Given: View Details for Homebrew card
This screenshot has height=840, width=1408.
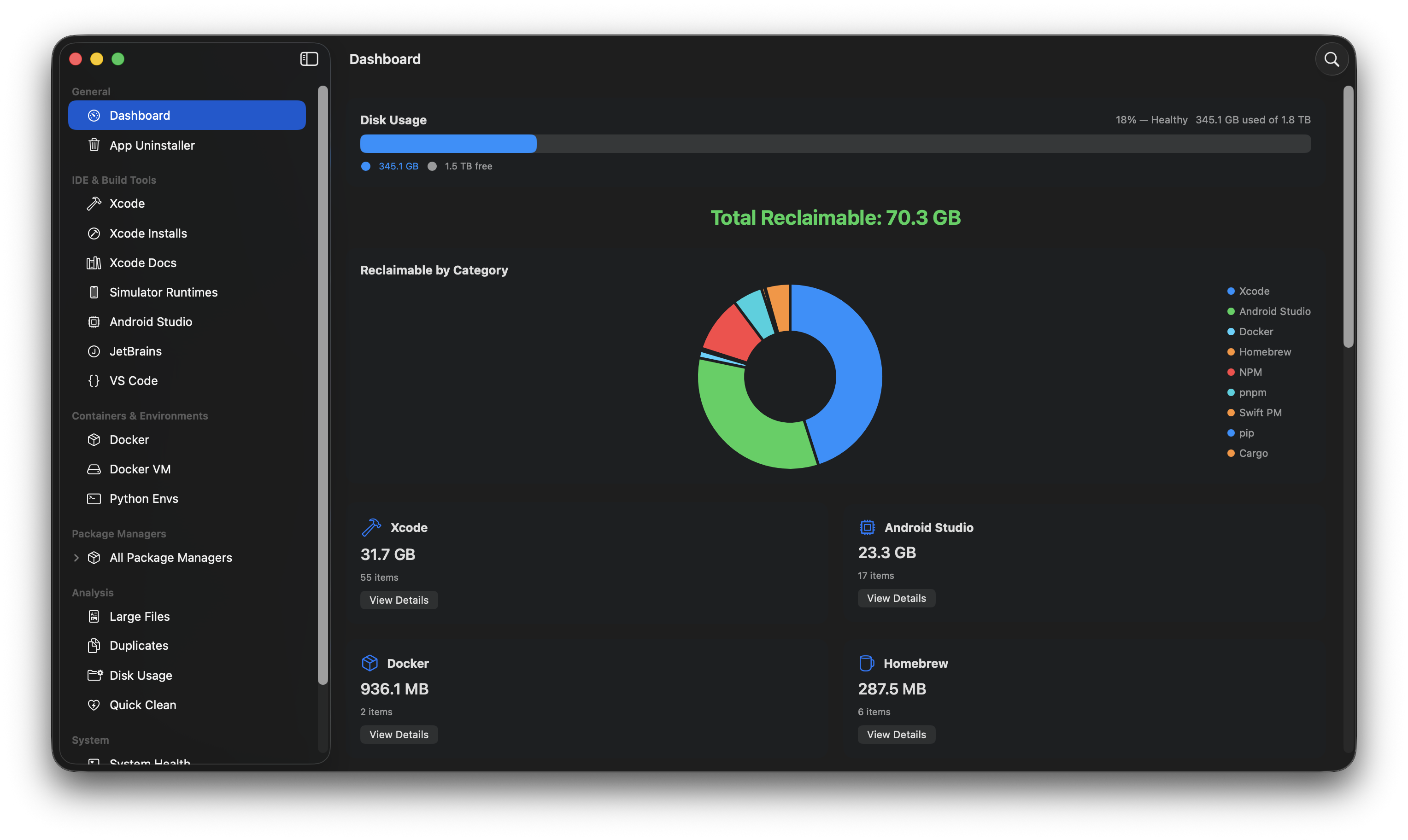Looking at the screenshot, I should [896, 735].
